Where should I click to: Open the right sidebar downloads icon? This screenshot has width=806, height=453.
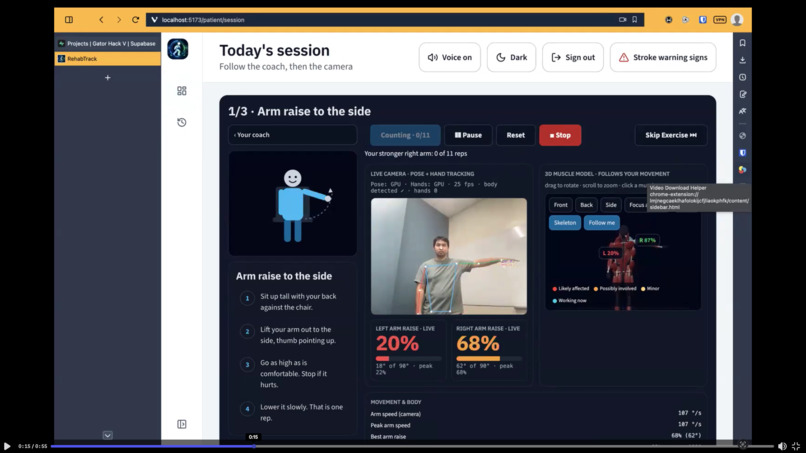[742, 60]
